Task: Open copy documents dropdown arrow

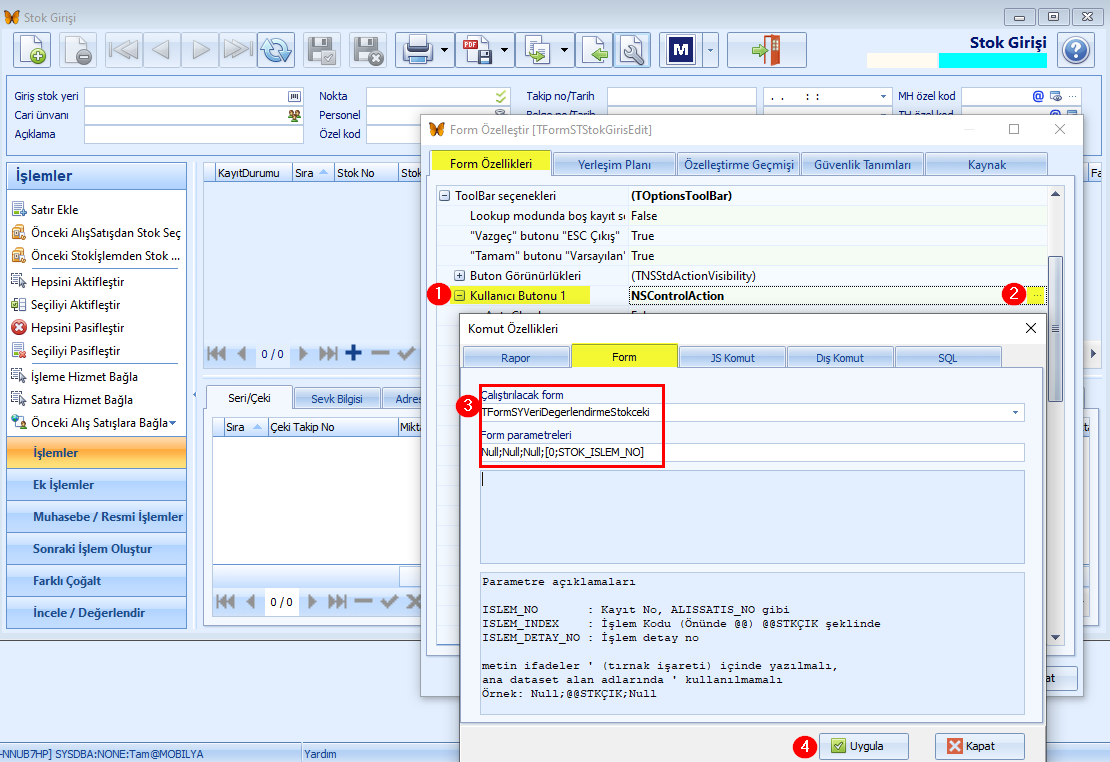Action: [x=564, y=50]
